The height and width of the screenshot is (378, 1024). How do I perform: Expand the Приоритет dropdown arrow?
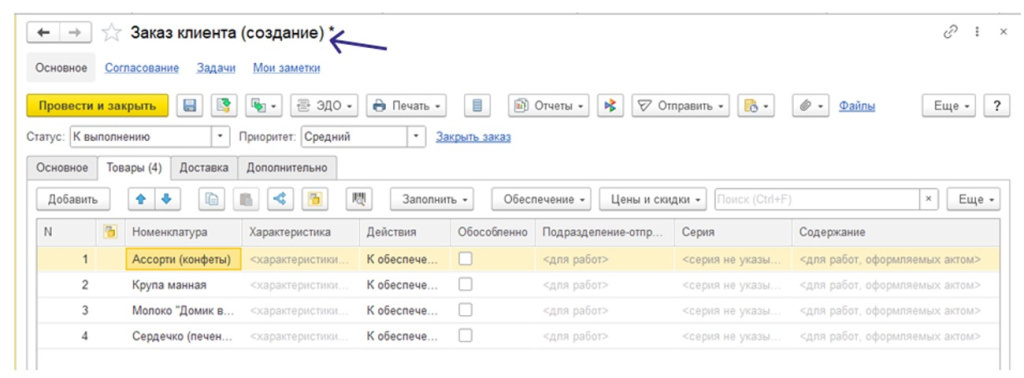pyautogui.click(x=417, y=137)
